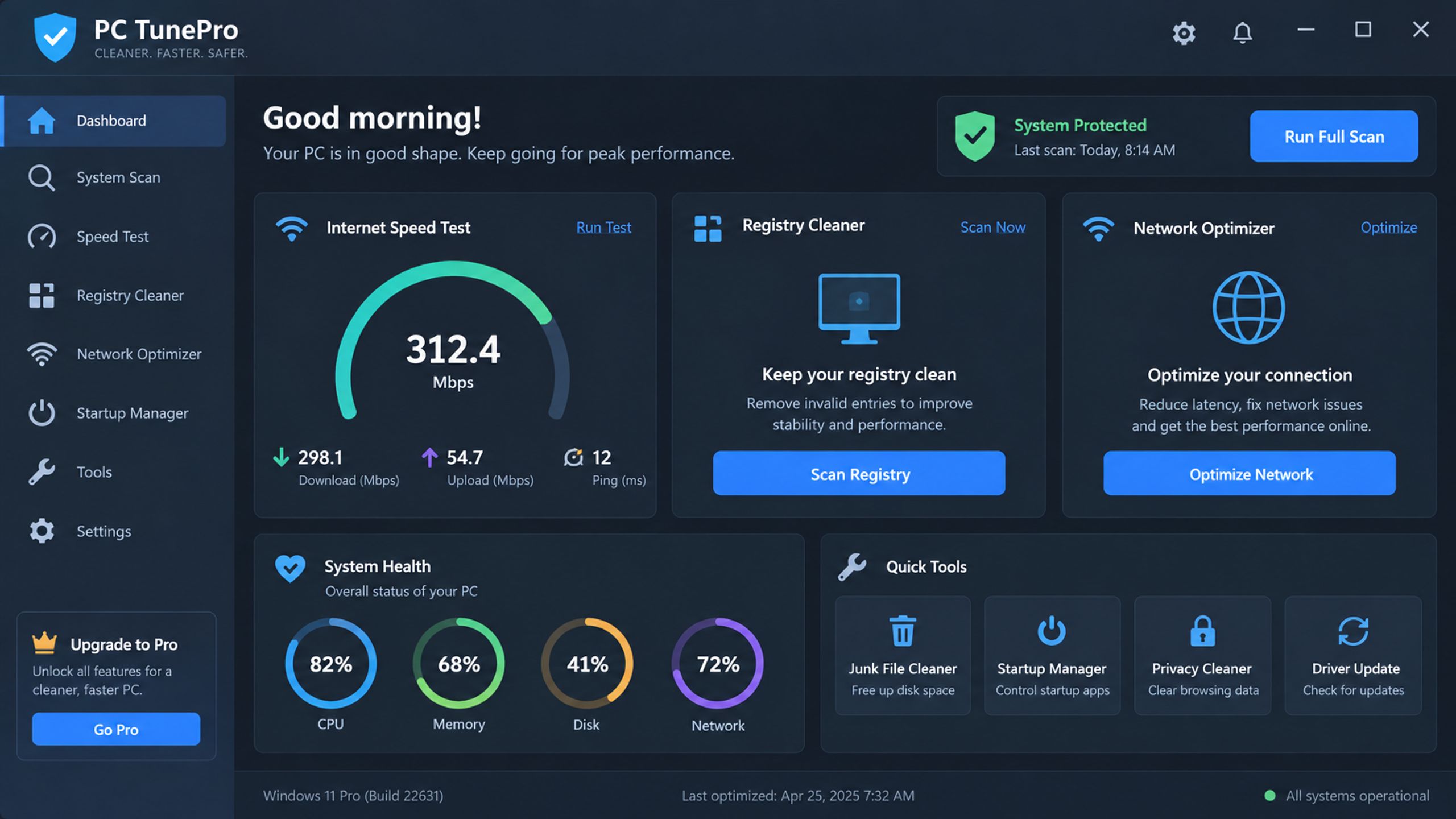Click the CPU 82% ring gauge

[330, 663]
